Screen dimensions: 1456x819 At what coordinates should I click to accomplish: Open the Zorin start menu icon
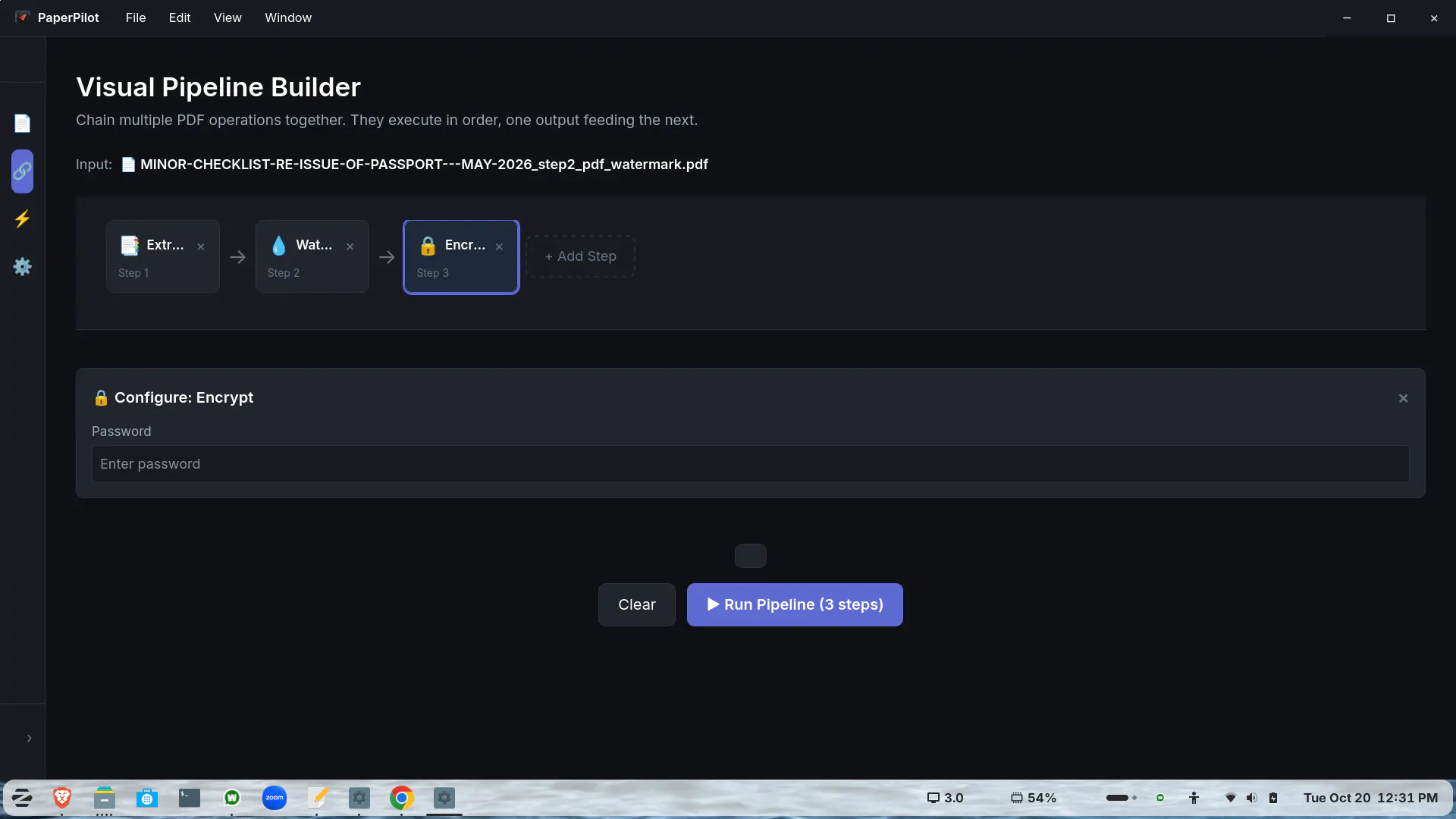point(22,798)
